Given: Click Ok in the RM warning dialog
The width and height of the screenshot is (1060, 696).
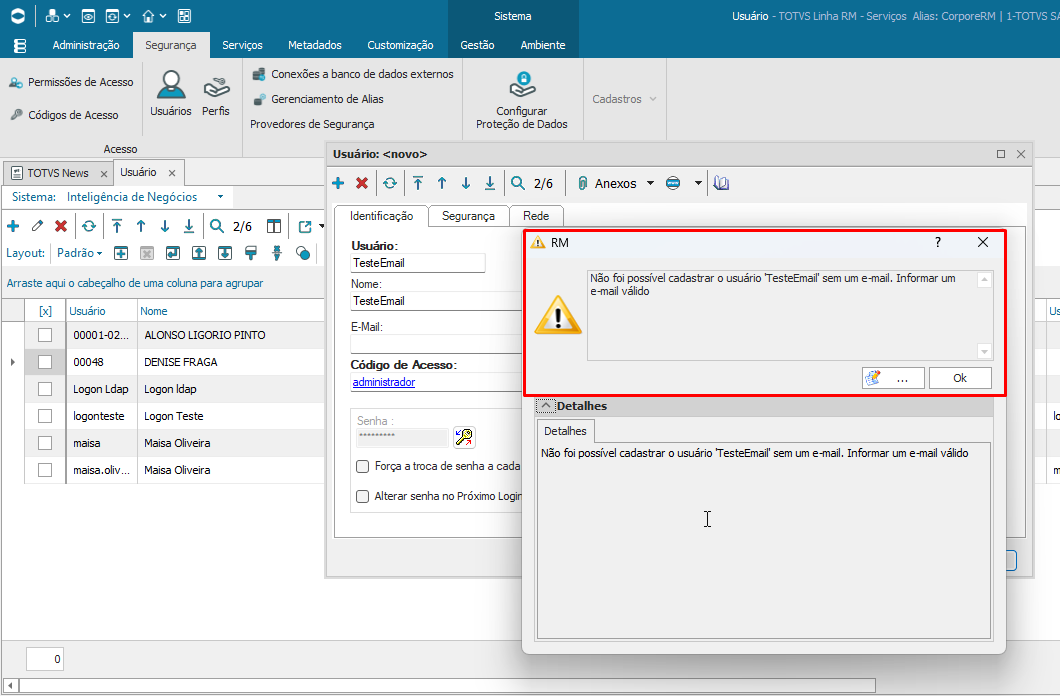Looking at the screenshot, I should click(x=960, y=378).
